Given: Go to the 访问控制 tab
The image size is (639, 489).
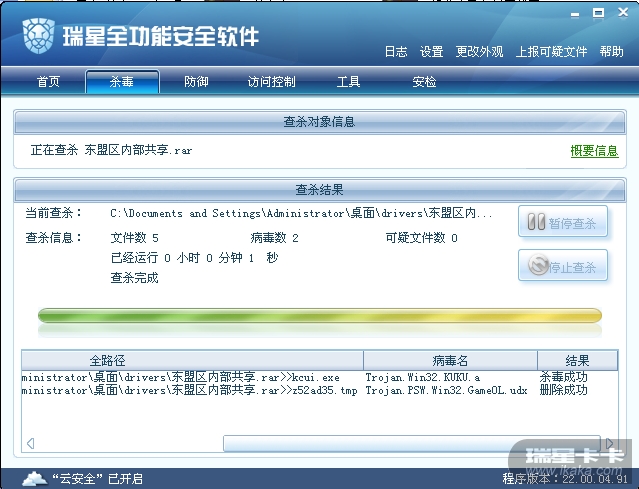Looking at the screenshot, I should tap(271, 82).
